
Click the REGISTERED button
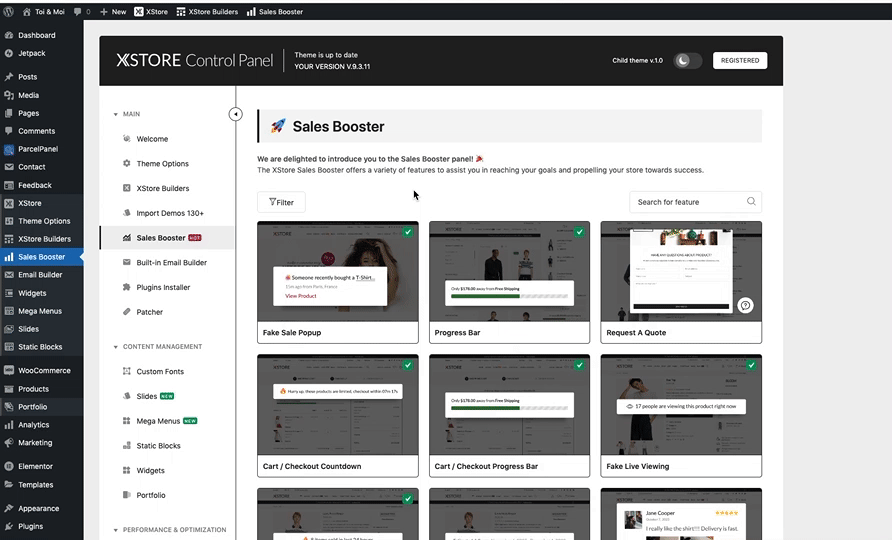tap(740, 60)
